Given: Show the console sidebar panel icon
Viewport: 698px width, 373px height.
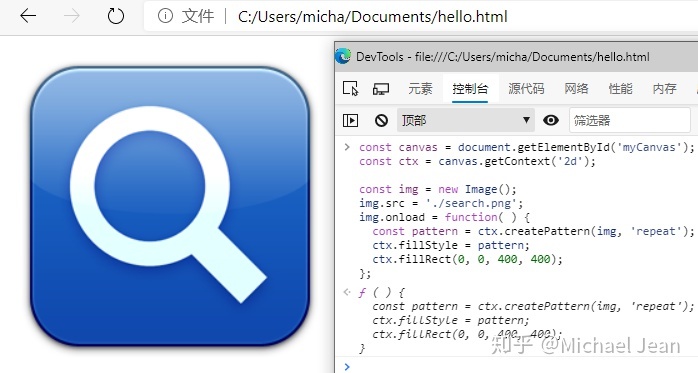Looking at the screenshot, I should 350,120.
